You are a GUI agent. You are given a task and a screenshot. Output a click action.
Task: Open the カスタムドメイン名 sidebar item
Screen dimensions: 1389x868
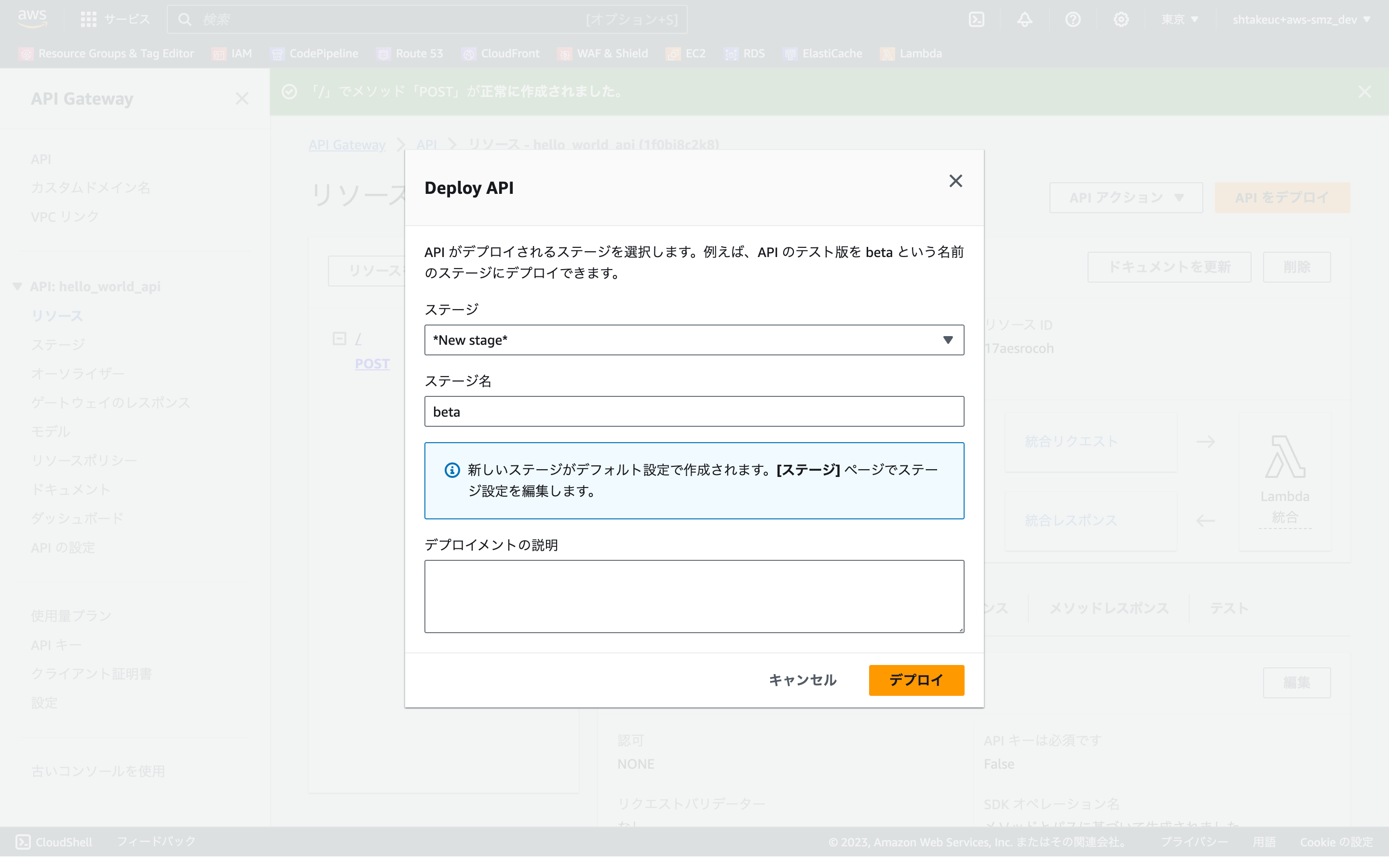pos(91,188)
